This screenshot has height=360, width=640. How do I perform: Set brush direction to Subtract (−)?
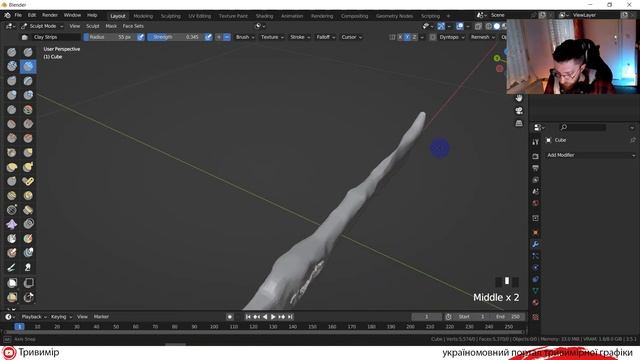pos(227,37)
